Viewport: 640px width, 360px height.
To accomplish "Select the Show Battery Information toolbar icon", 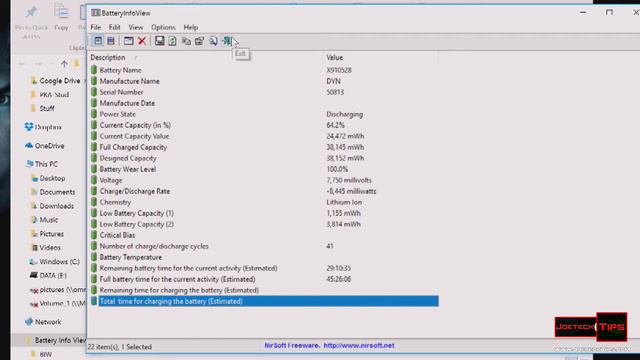I will [98, 40].
